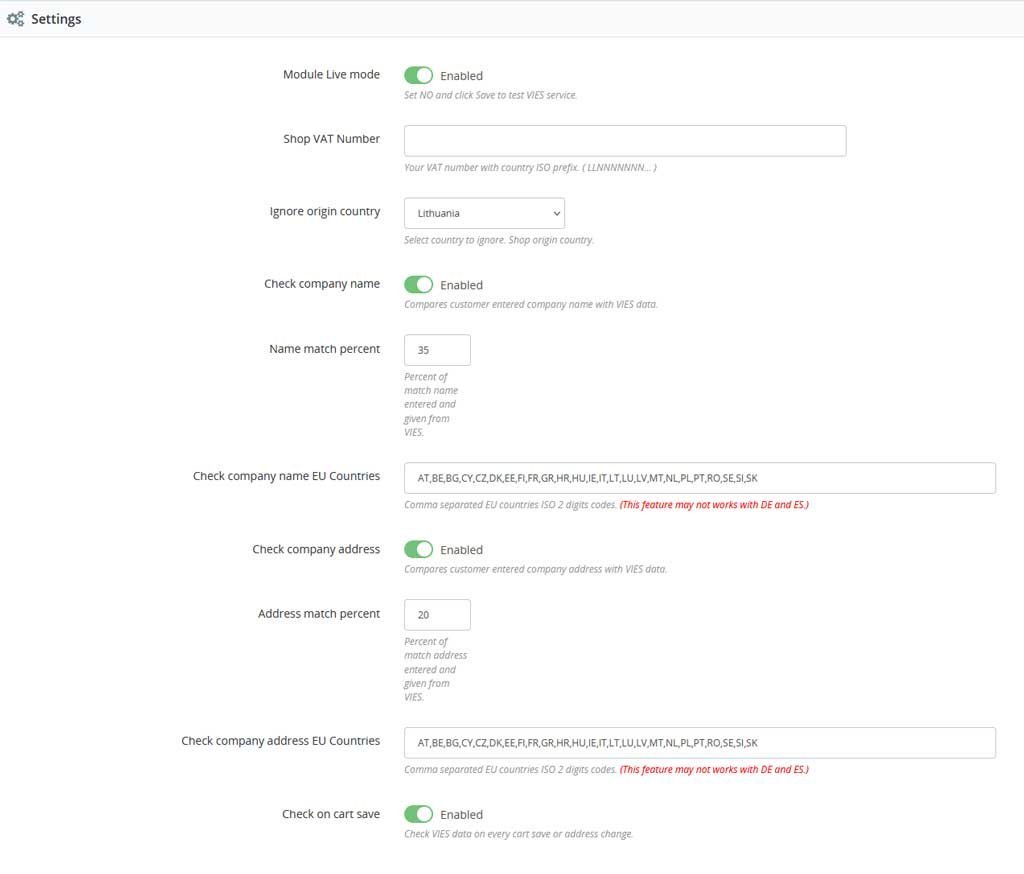This screenshot has height=874, width=1024.
Task: Toggle the Module Live mode switch
Action: [418, 76]
